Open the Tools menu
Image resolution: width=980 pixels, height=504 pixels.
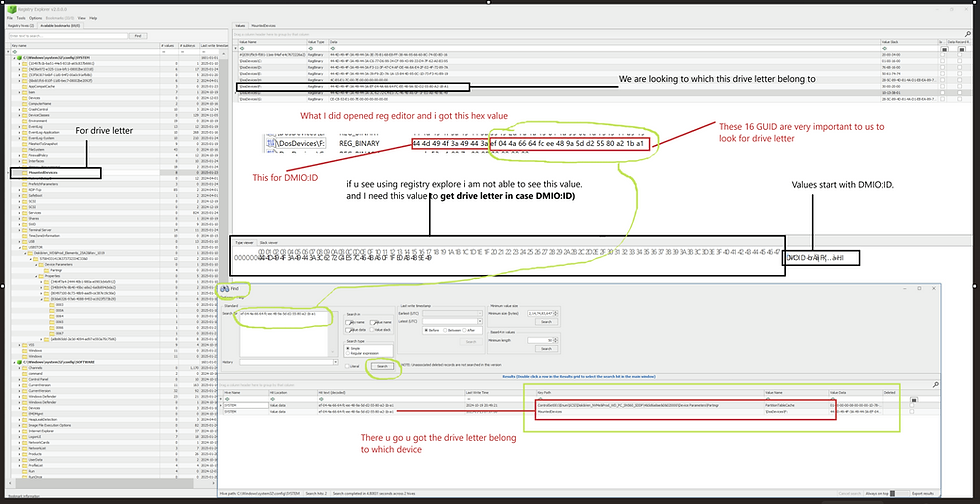coord(21,18)
